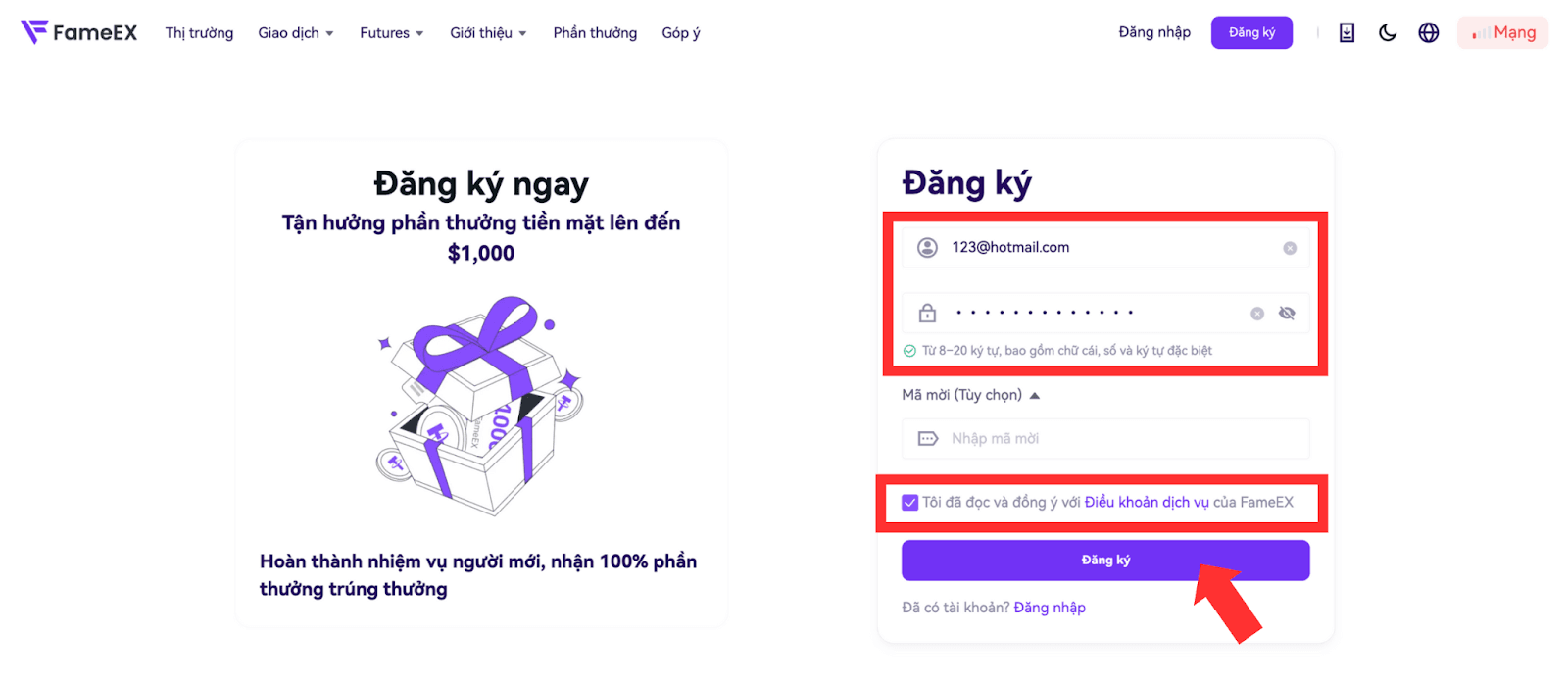Expand the Giao dịch dropdown menu
1568x683 pixels.
click(x=296, y=33)
